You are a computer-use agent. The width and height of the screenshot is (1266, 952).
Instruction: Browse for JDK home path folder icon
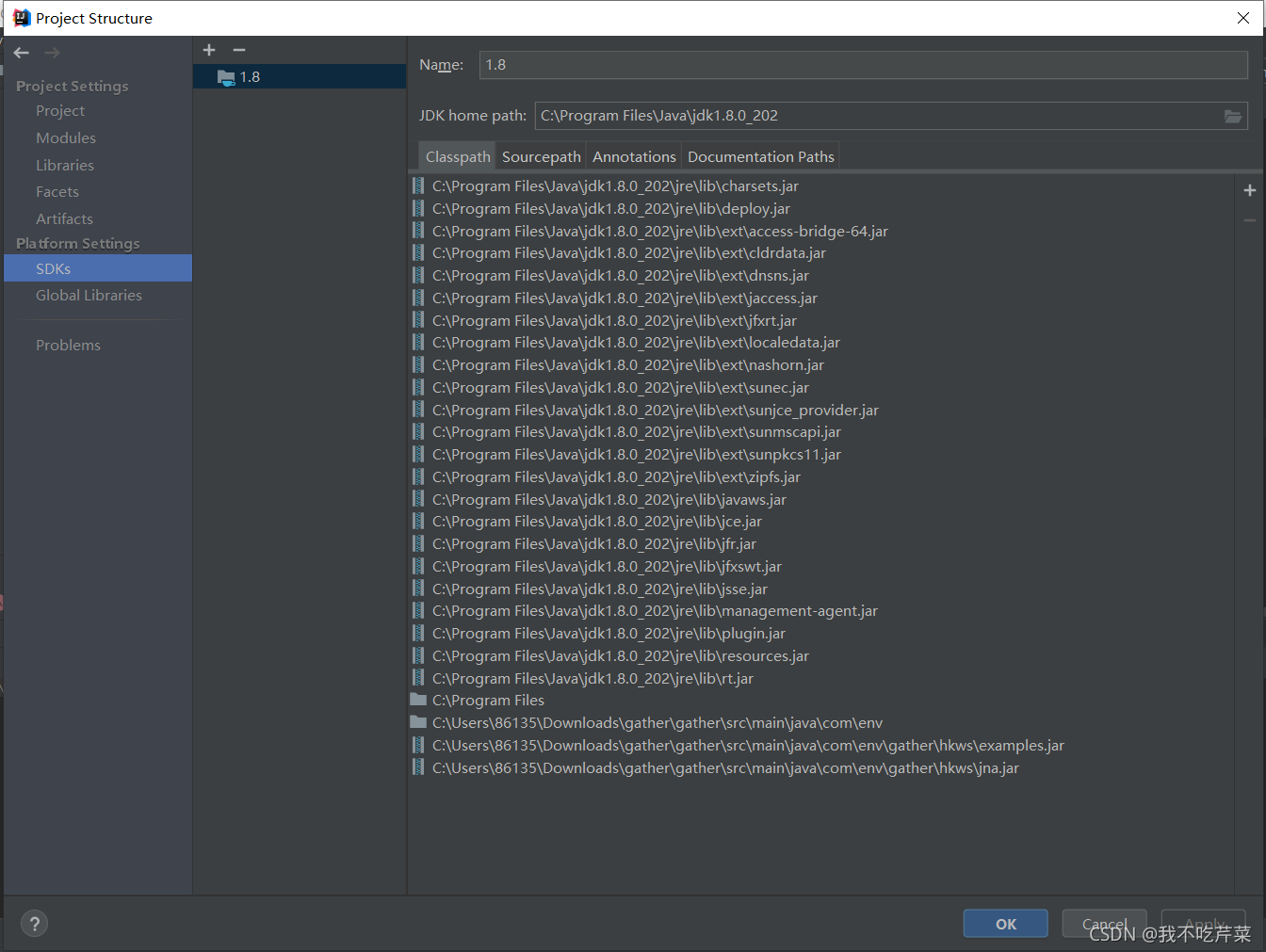pos(1232,116)
